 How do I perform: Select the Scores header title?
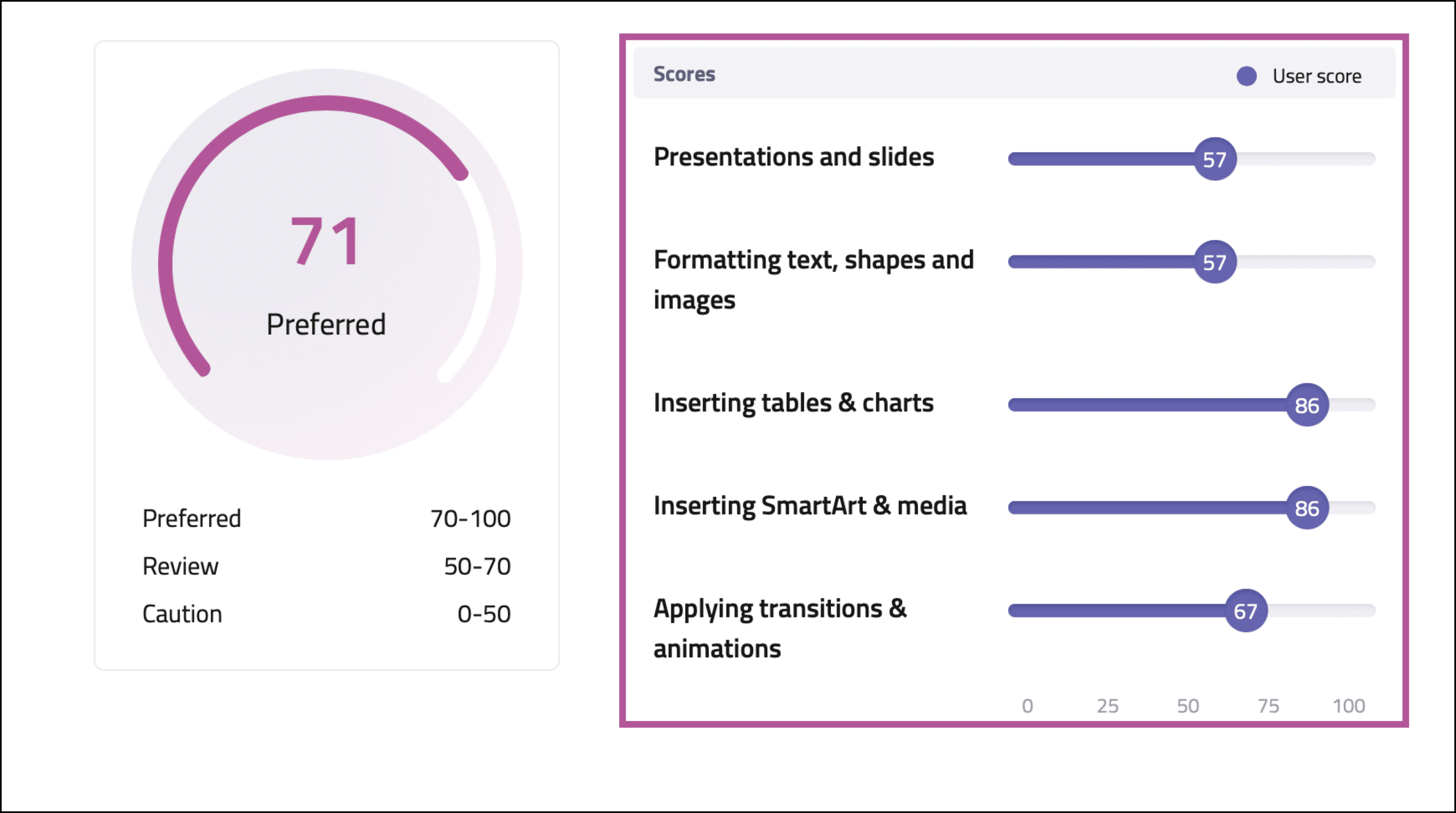click(x=684, y=74)
